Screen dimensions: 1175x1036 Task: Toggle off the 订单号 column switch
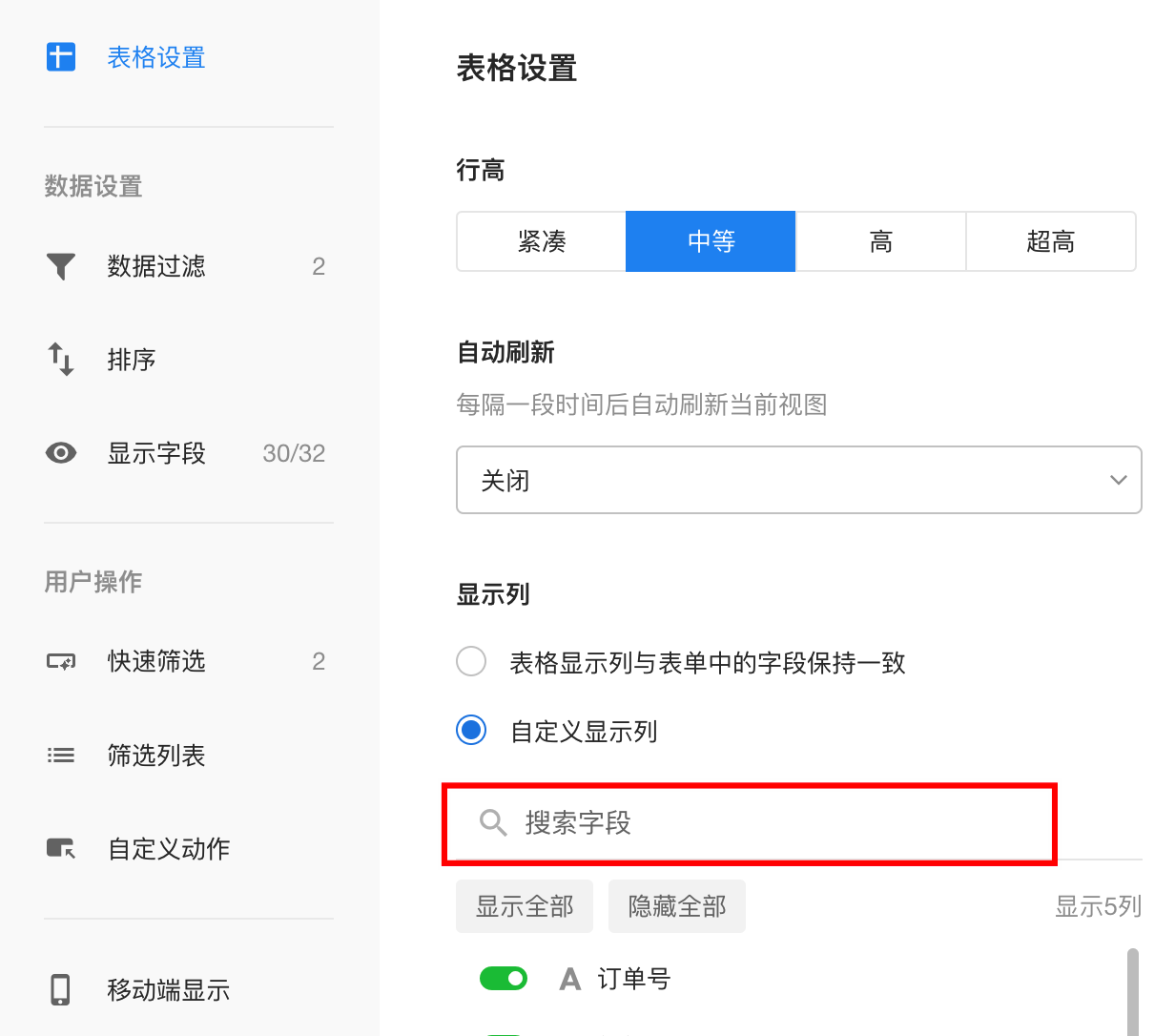[503, 979]
